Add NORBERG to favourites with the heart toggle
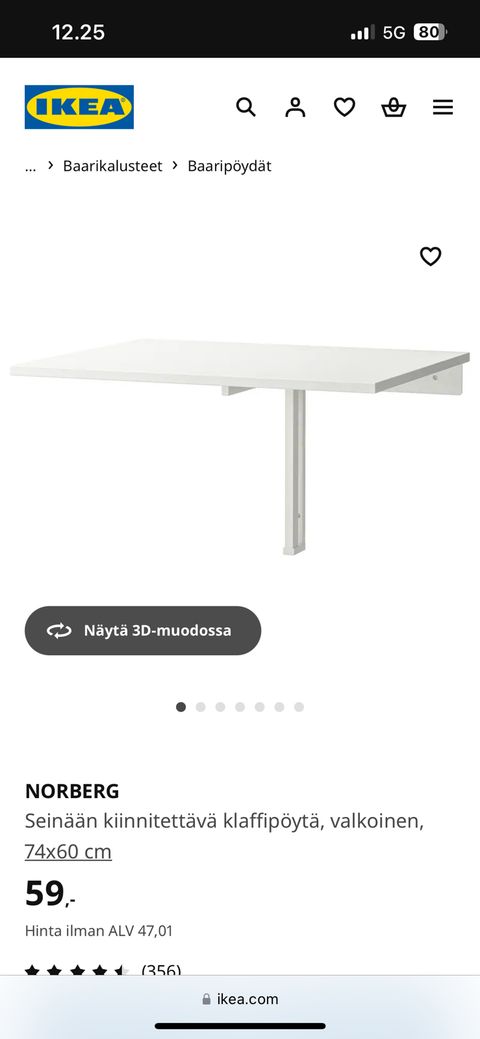Viewport: 480px width, 1039px height. (430, 256)
